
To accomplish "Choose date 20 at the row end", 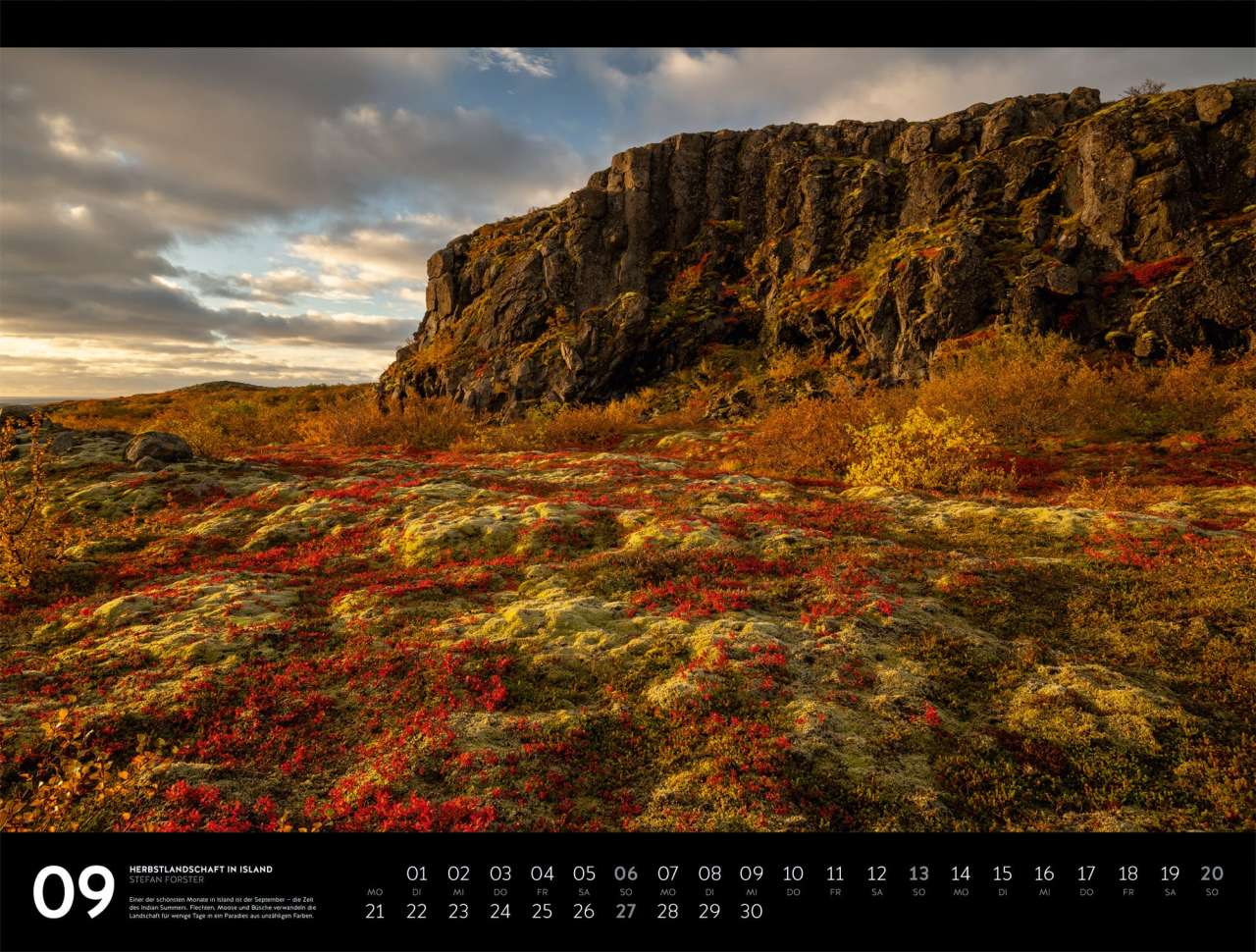I will tap(1211, 873).
